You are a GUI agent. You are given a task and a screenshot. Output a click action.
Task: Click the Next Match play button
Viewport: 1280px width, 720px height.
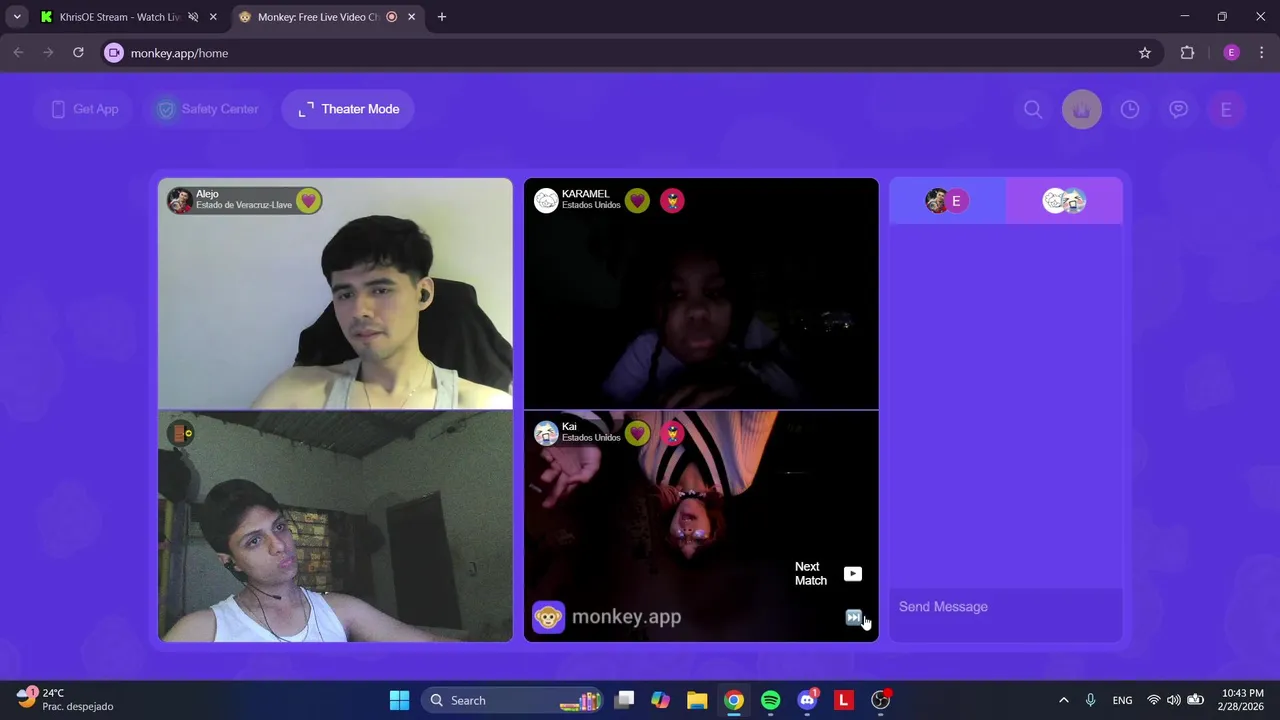click(852, 574)
